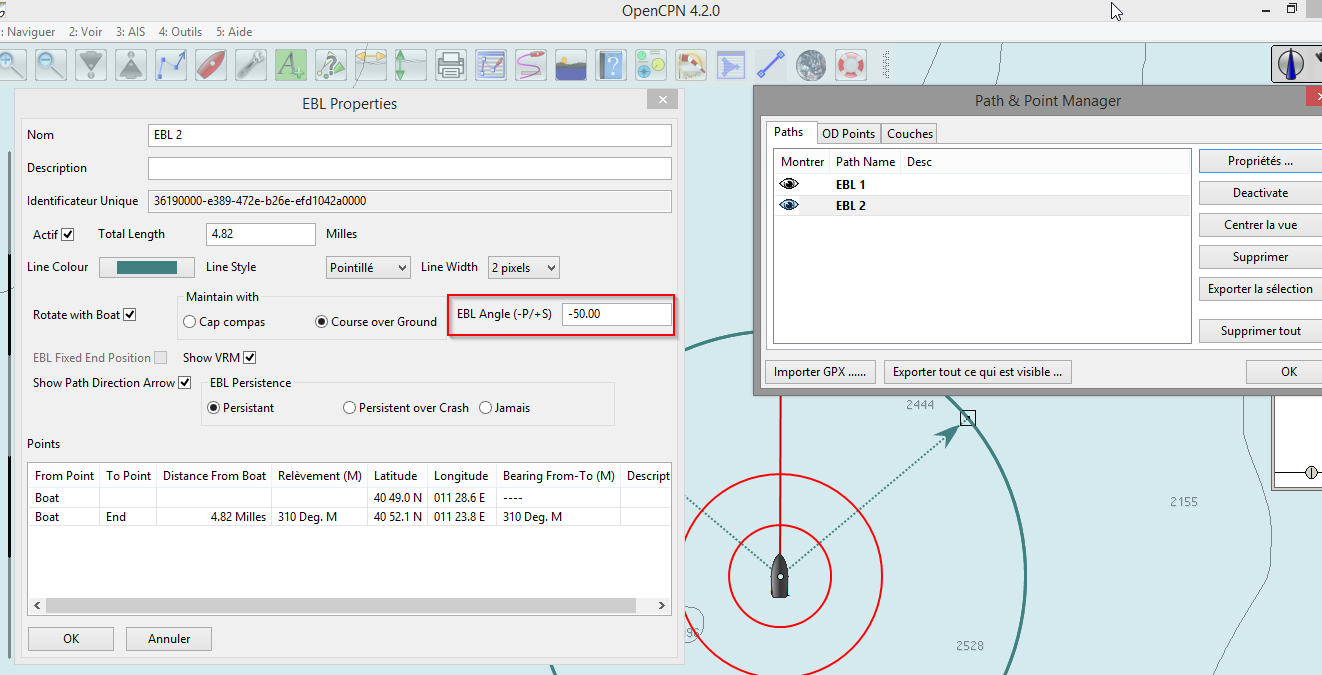Viewport: 1322px width, 675px height.
Task: Select the create route tool icon
Action: click(x=171, y=65)
